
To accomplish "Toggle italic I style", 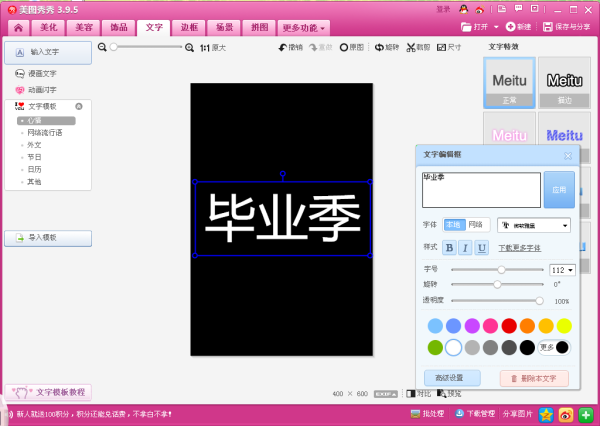I will coord(465,248).
